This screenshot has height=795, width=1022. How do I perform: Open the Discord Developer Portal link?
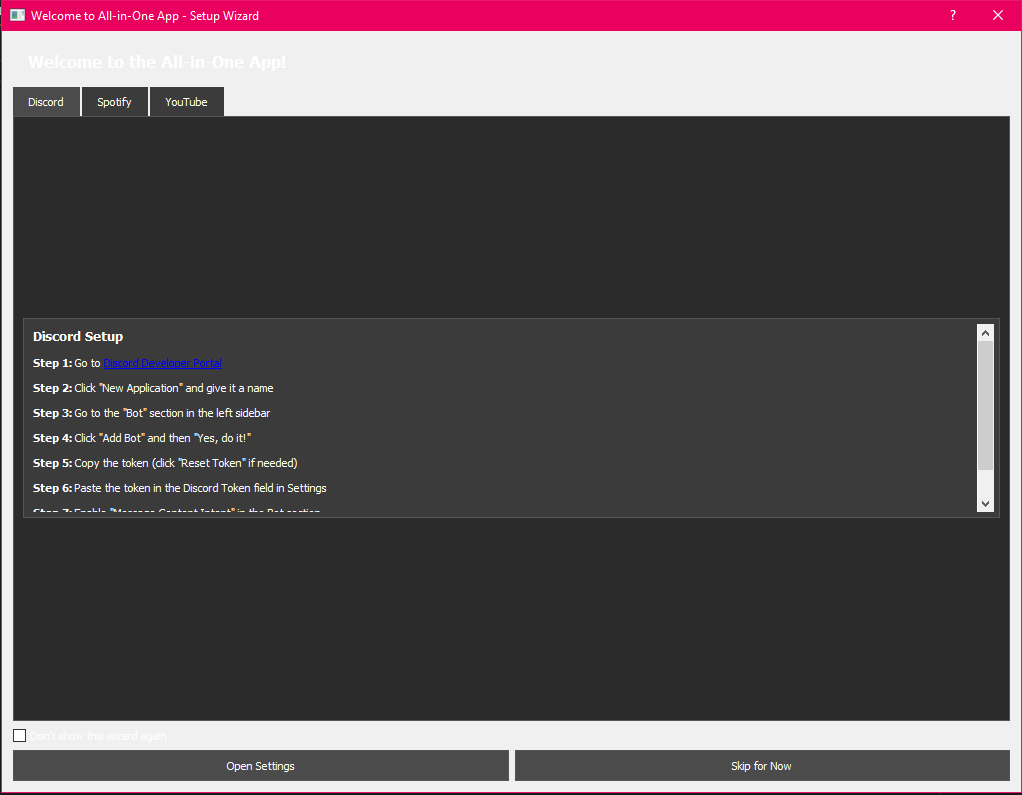[x=162, y=363]
